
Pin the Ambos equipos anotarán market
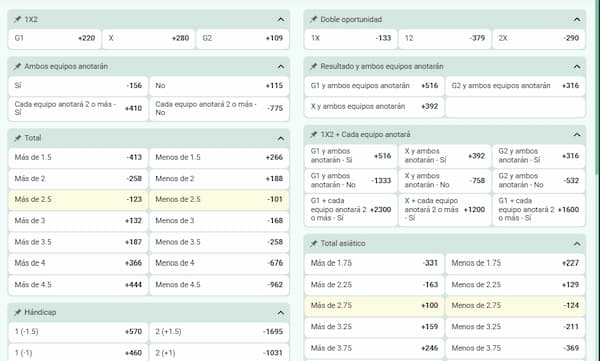[17, 67]
